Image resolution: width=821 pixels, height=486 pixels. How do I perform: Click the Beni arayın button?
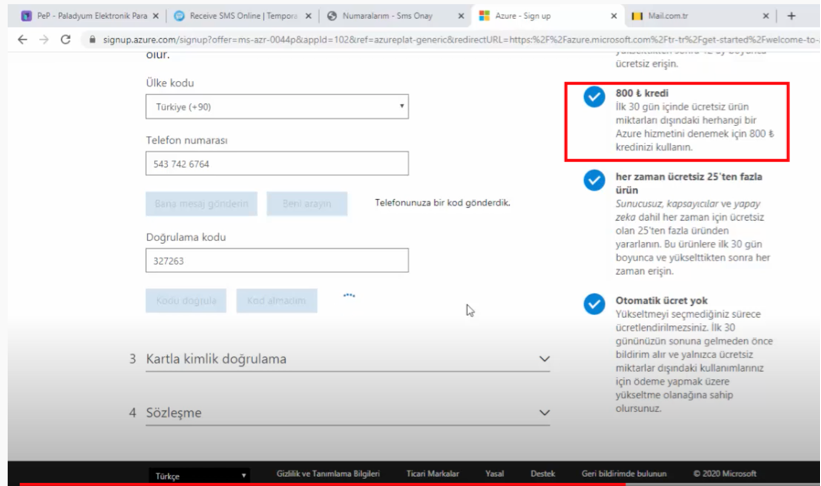click(x=307, y=204)
